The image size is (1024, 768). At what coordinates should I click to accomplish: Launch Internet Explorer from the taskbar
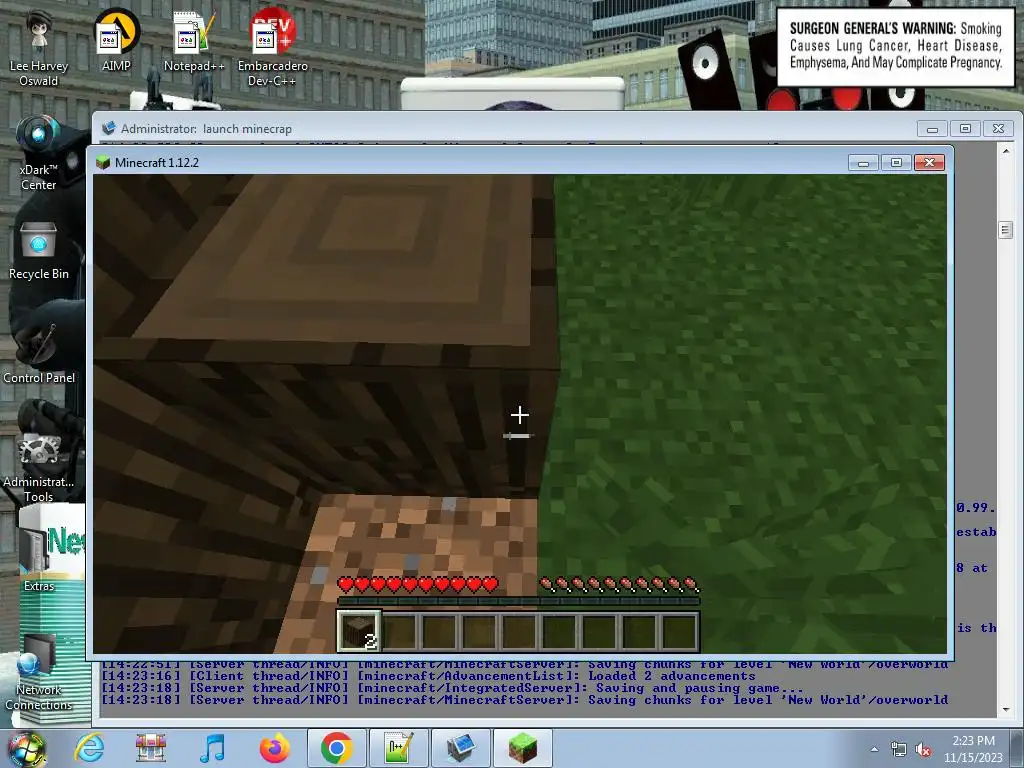(89, 748)
